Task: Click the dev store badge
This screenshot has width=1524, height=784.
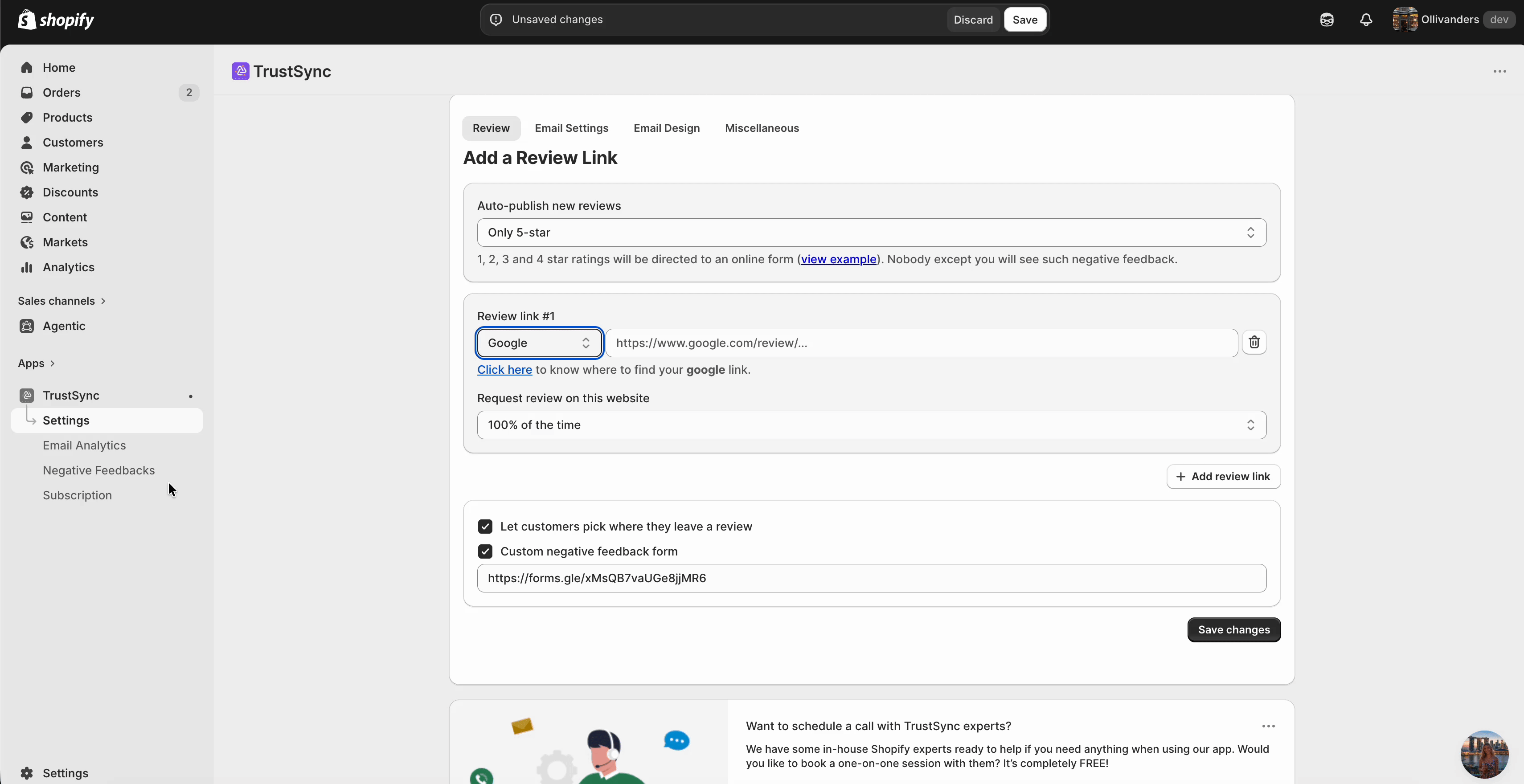Action: coord(1499,20)
